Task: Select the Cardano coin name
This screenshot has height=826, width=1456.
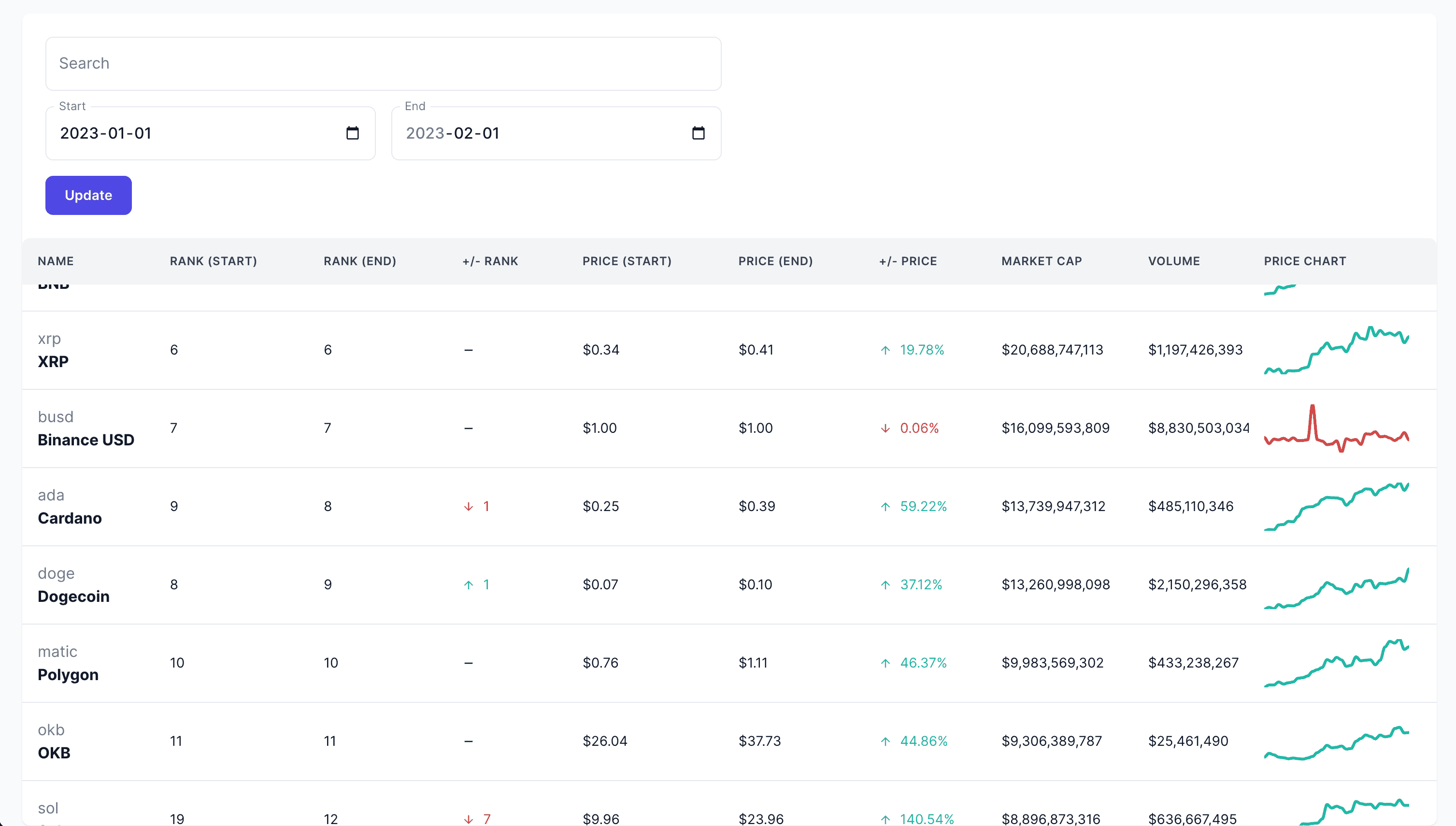Action: click(70, 518)
